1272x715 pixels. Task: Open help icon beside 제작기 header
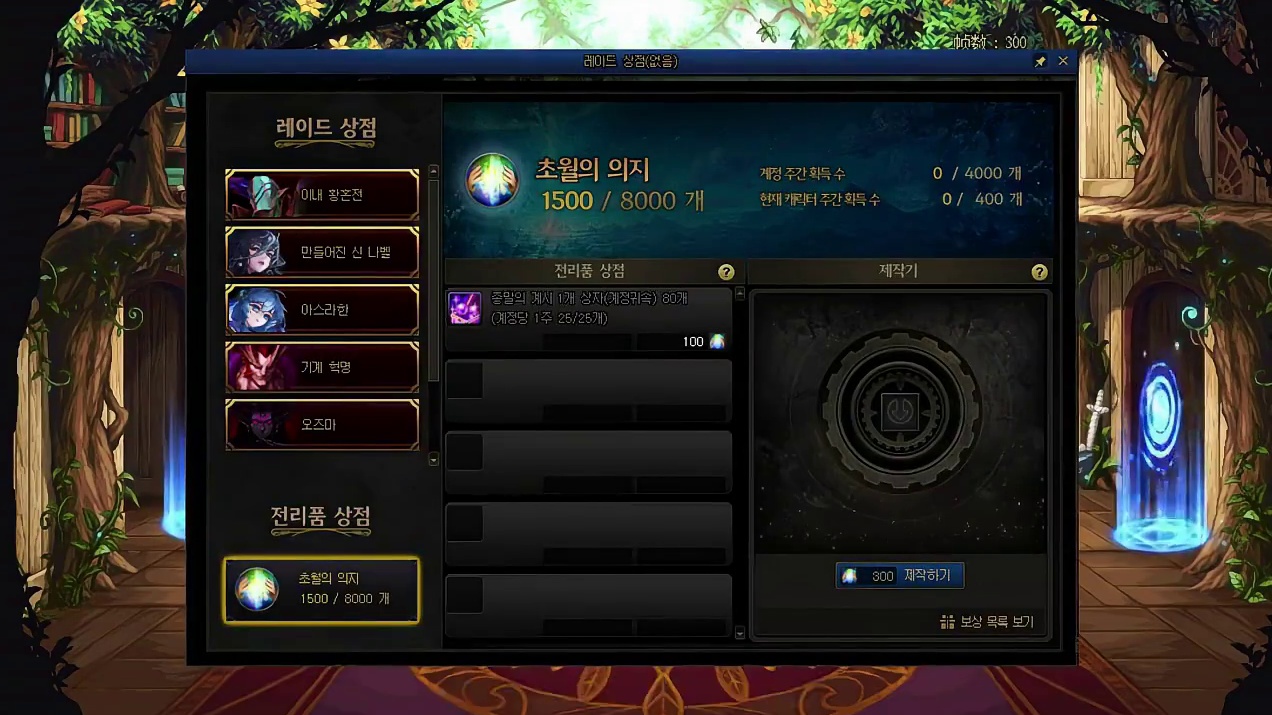pos(1039,272)
